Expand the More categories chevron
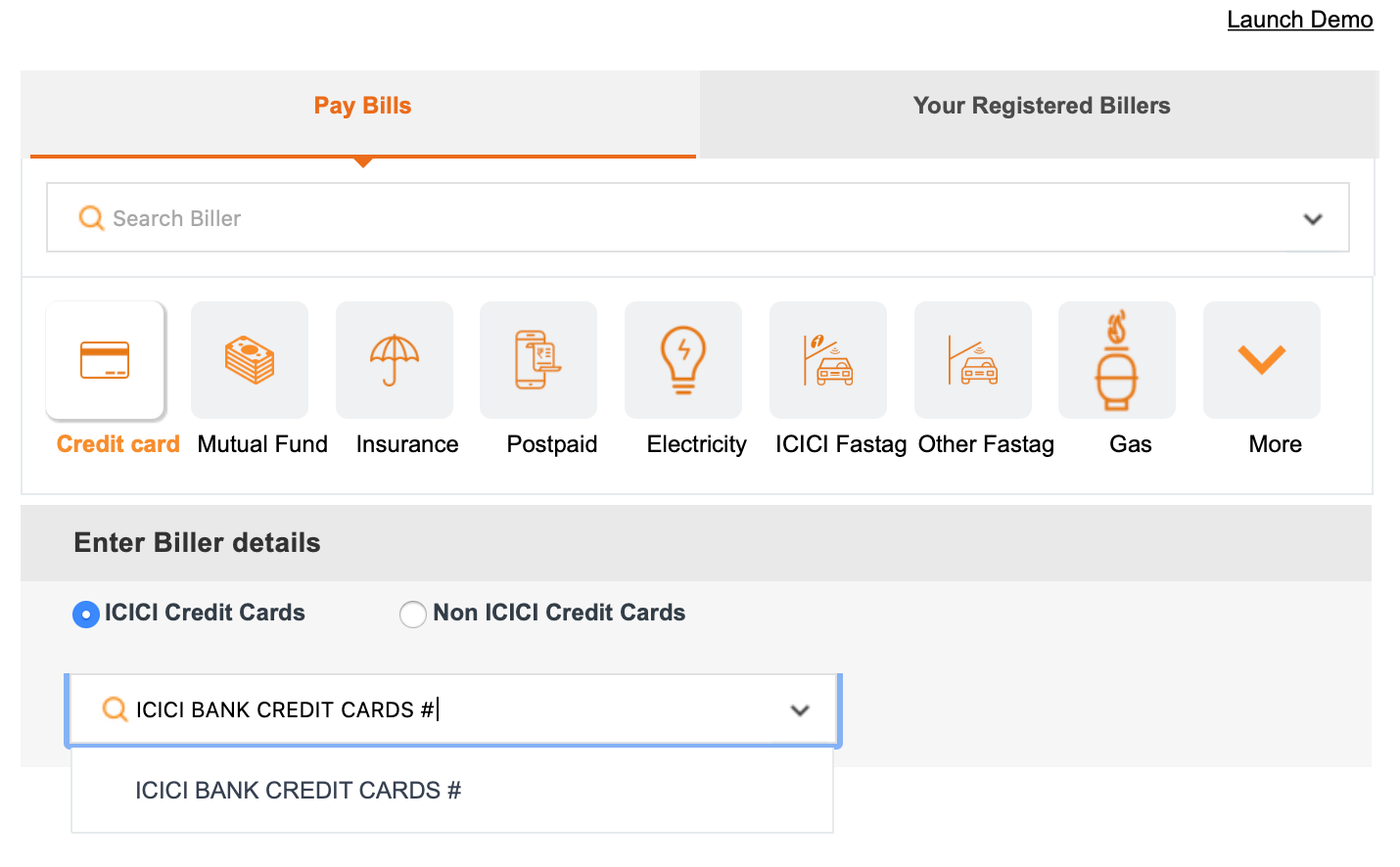The width and height of the screenshot is (1400, 867). (x=1262, y=359)
